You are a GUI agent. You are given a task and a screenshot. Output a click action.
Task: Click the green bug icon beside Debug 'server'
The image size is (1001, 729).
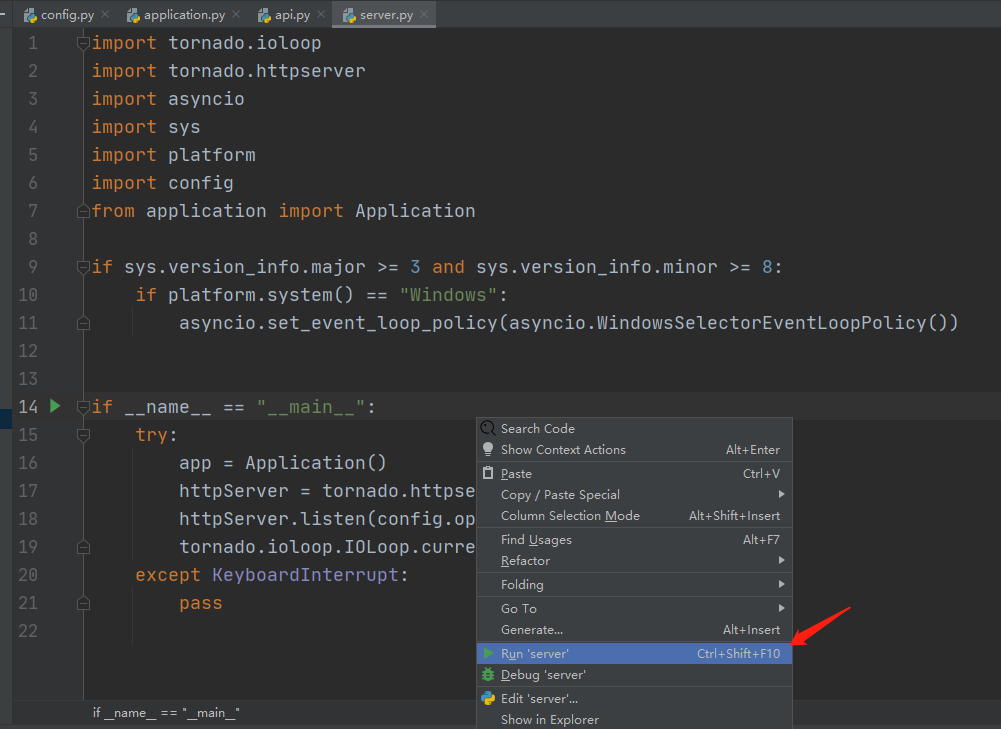click(488, 674)
